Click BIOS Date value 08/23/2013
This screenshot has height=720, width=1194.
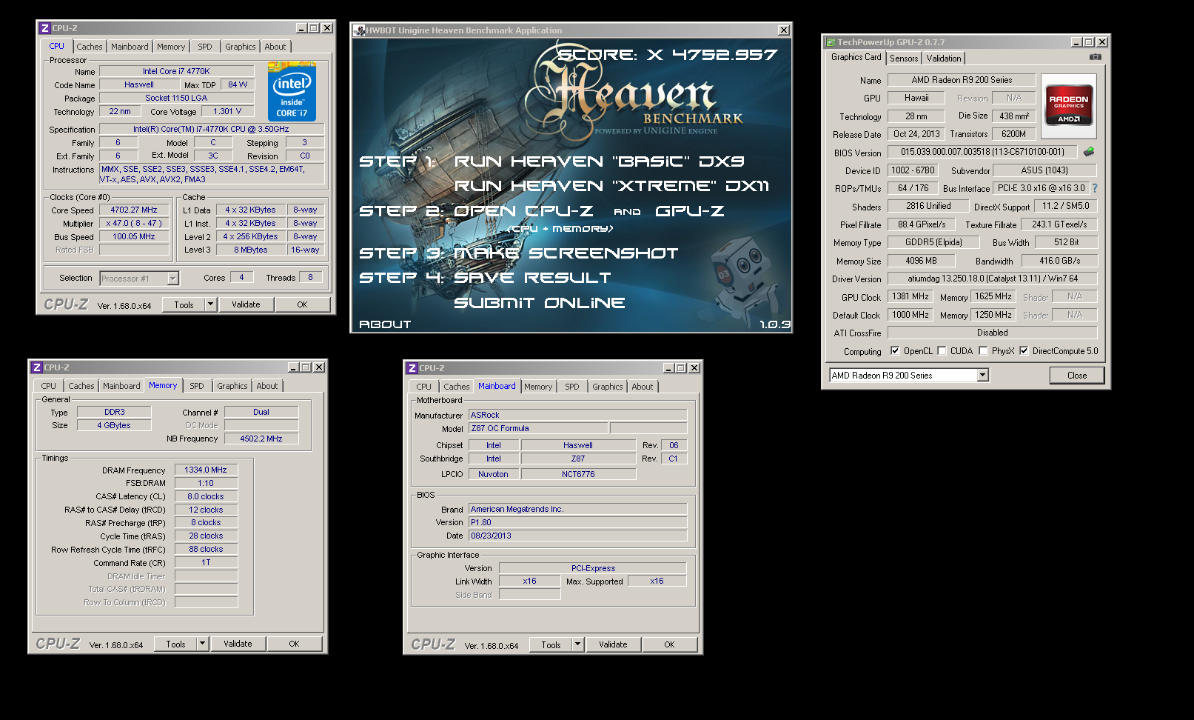click(x=578, y=536)
